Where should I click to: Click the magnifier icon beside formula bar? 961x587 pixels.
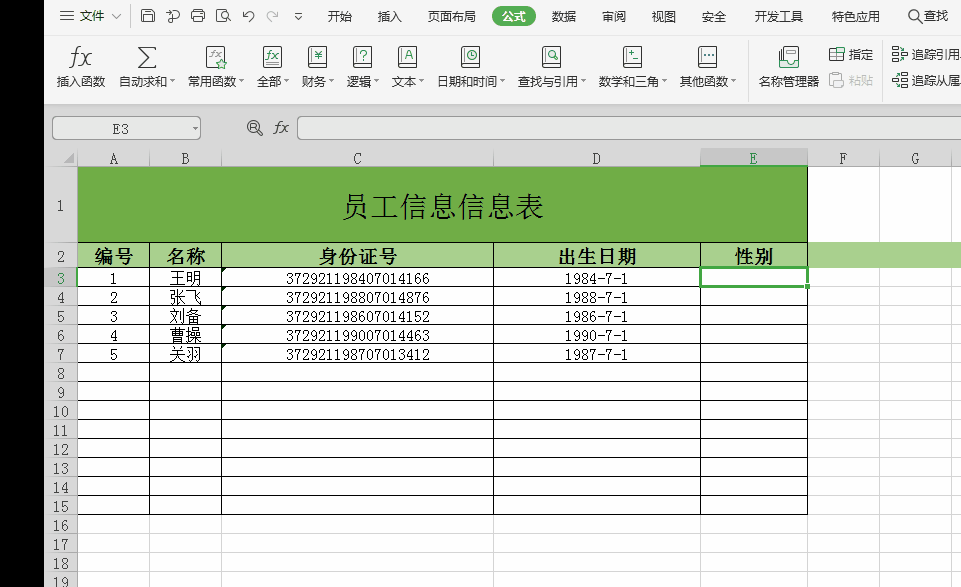[254, 127]
